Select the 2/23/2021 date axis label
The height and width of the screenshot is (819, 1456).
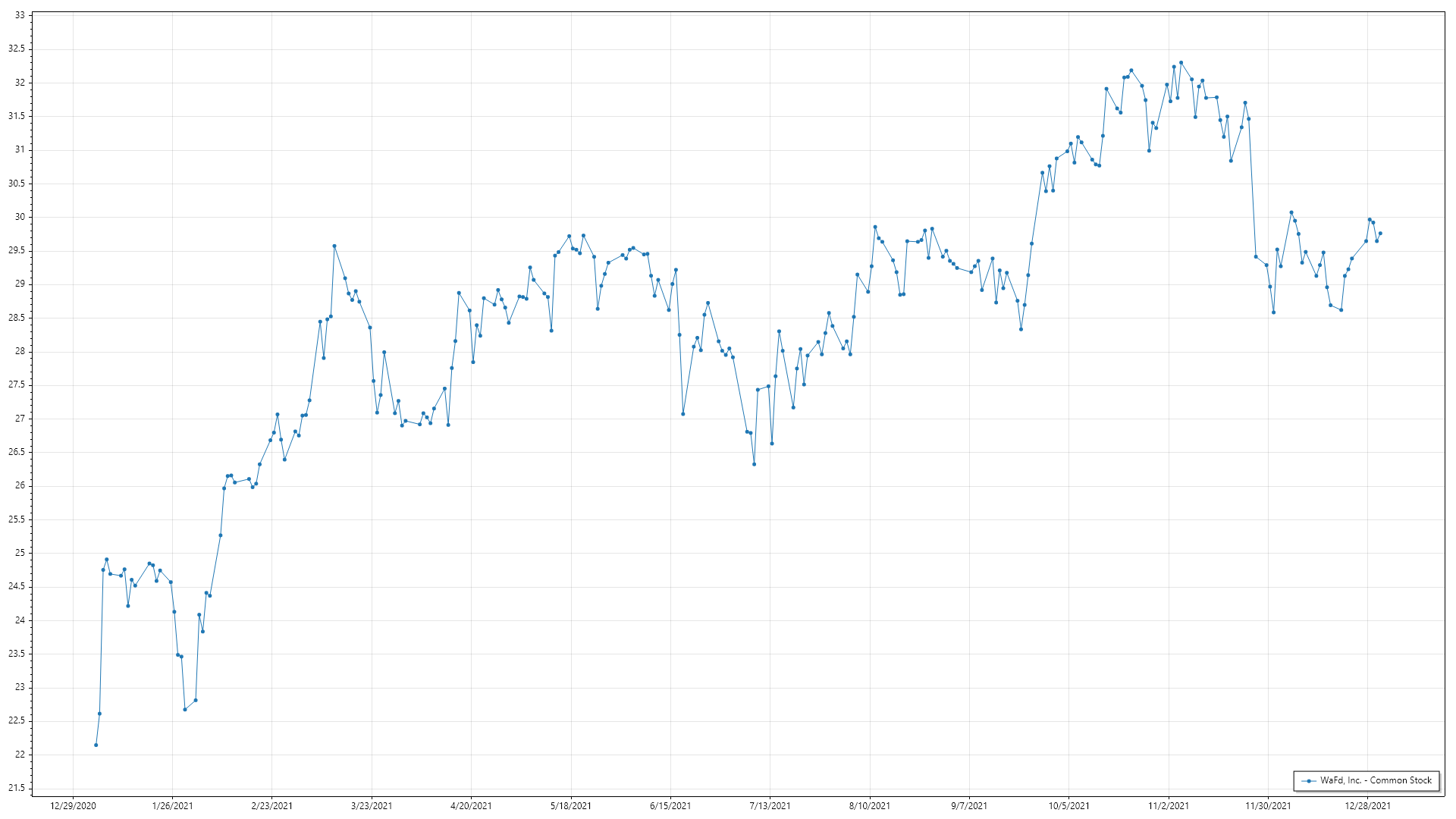coord(272,805)
